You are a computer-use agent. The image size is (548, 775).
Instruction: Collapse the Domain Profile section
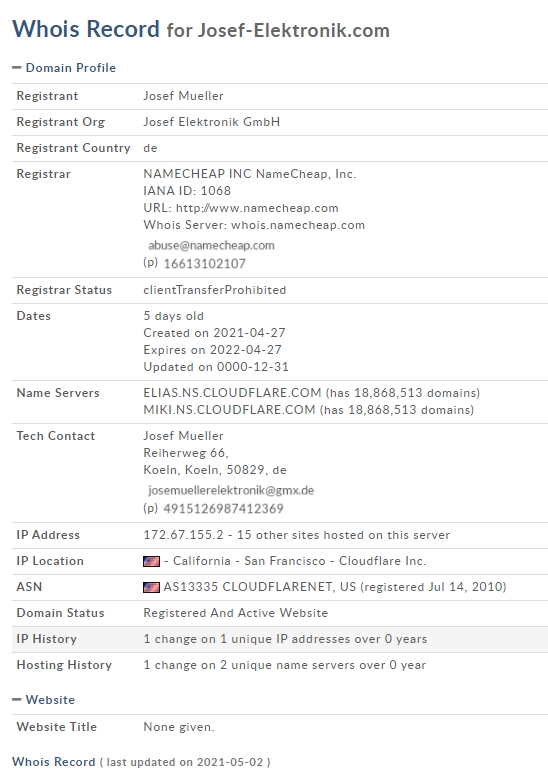[17, 68]
